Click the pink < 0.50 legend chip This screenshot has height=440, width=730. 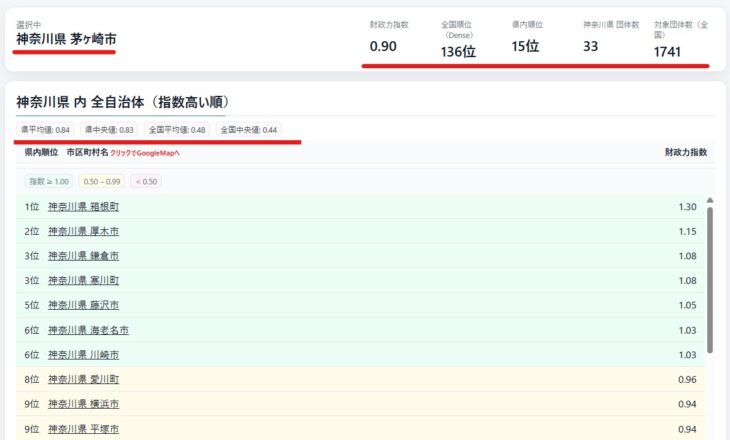[145, 181]
